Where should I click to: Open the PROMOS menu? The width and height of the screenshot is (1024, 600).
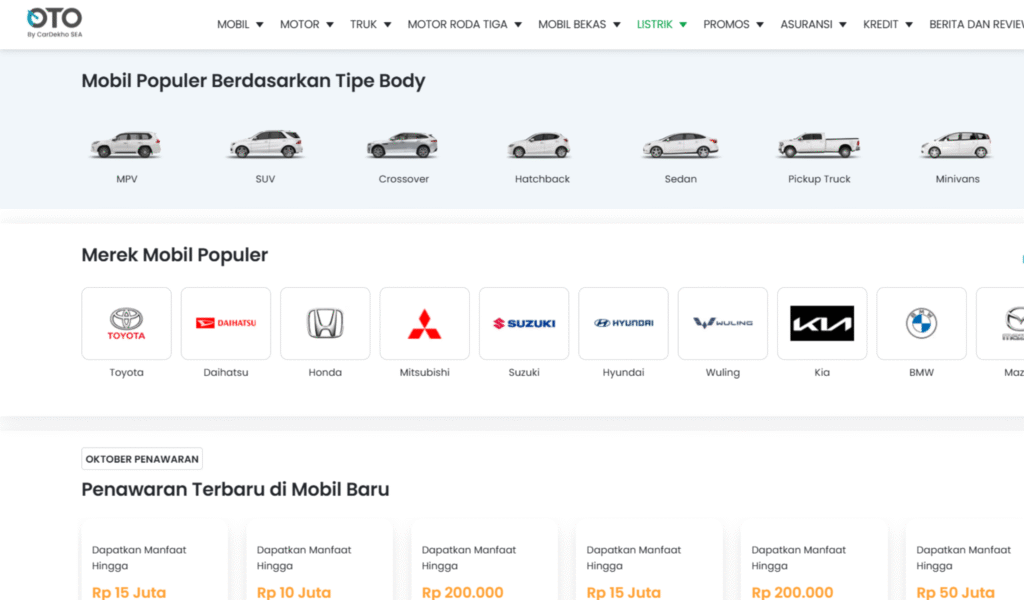pos(733,24)
